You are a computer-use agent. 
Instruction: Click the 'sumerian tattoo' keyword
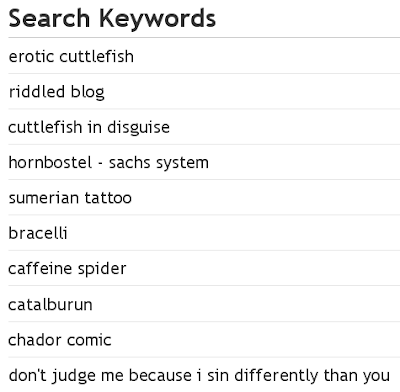point(70,198)
